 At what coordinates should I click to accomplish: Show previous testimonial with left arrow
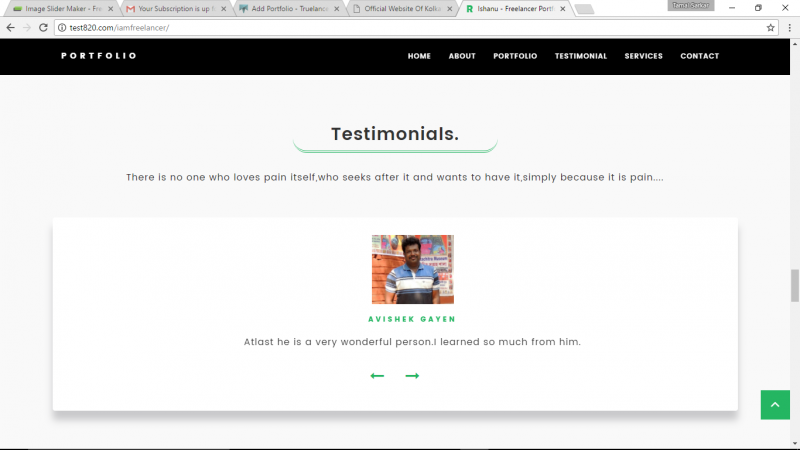coord(377,376)
